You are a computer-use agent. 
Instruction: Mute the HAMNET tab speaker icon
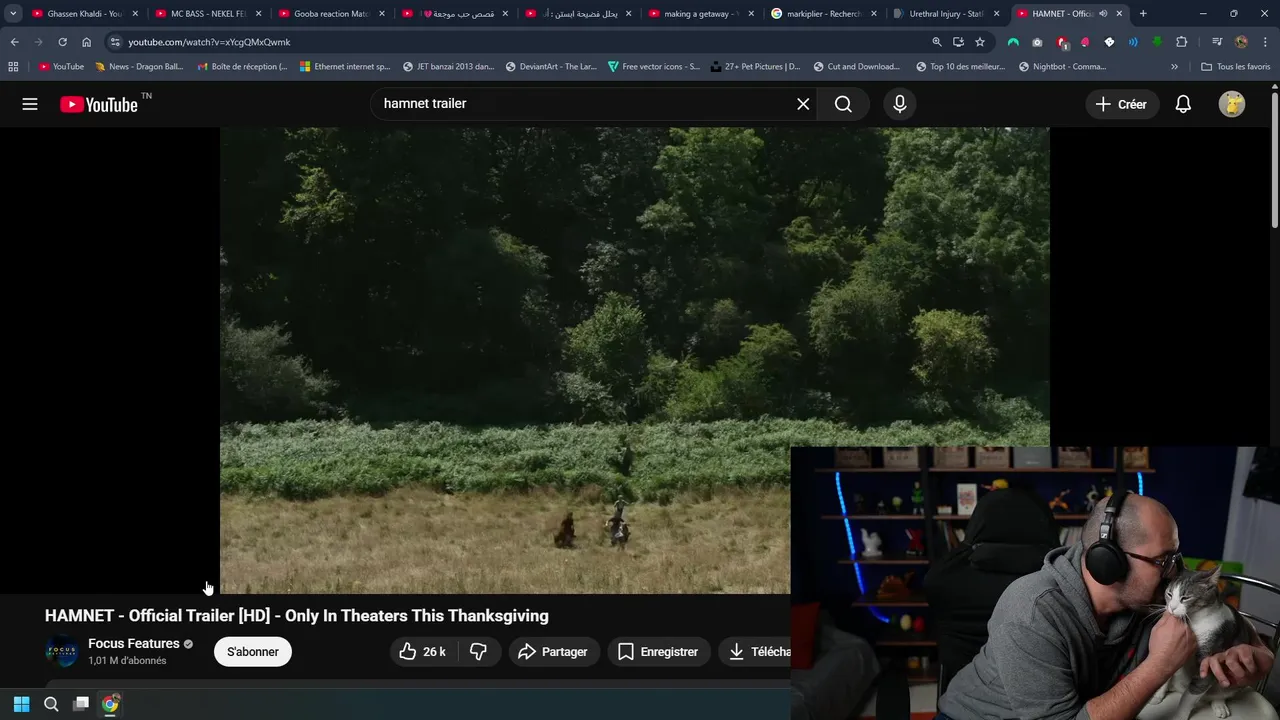point(1103,14)
